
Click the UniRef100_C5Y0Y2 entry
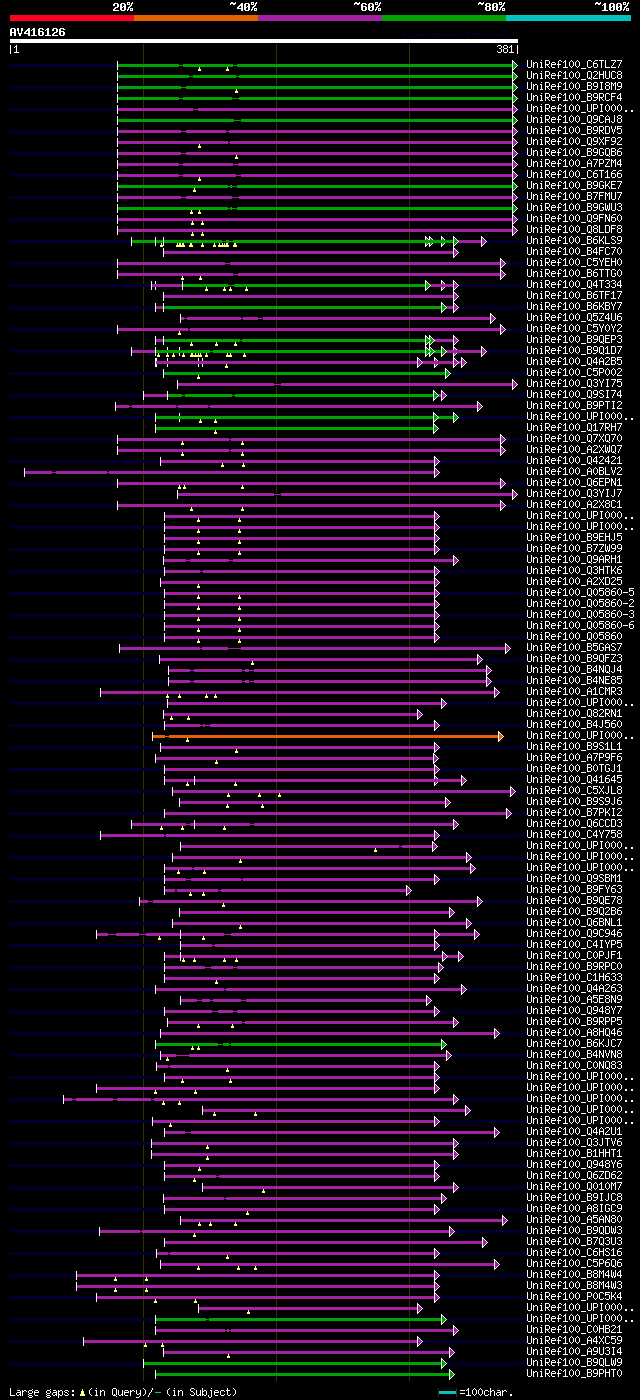click(x=576, y=329)
